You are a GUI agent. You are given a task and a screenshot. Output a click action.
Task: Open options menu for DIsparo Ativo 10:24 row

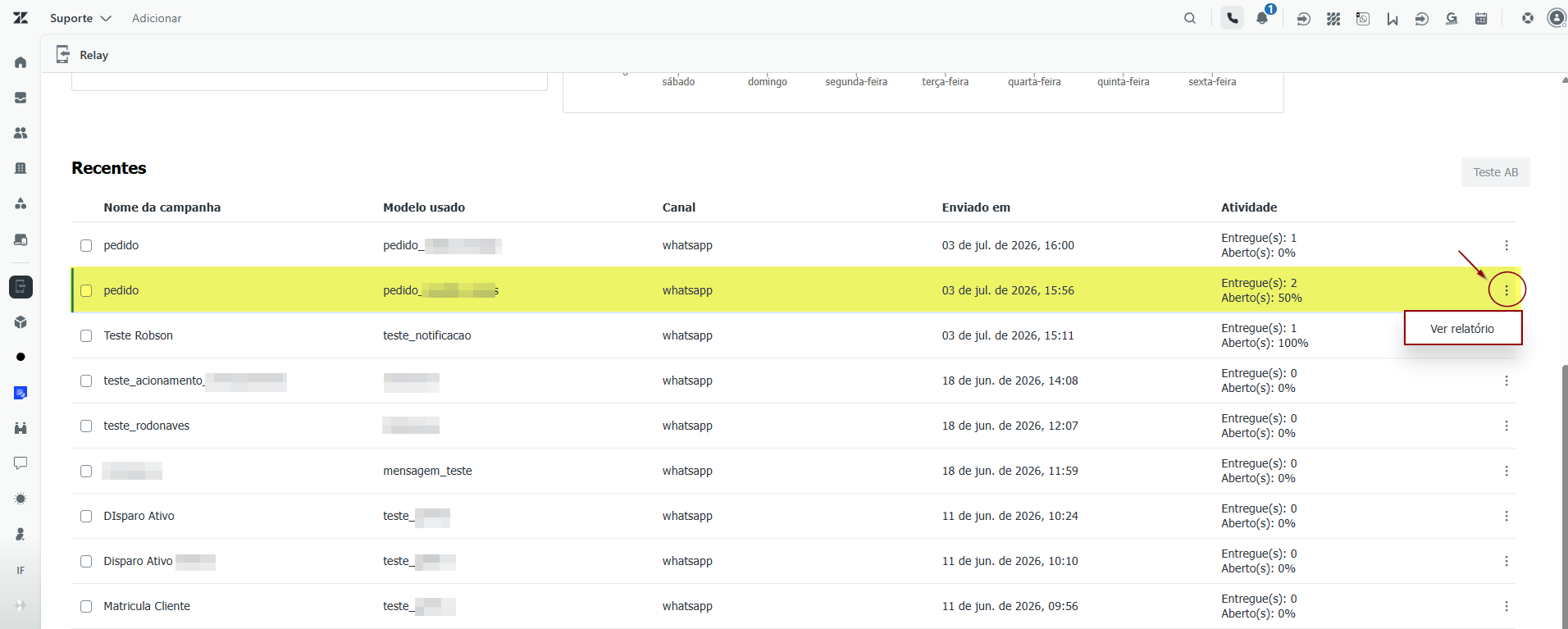click(1506, 516)
